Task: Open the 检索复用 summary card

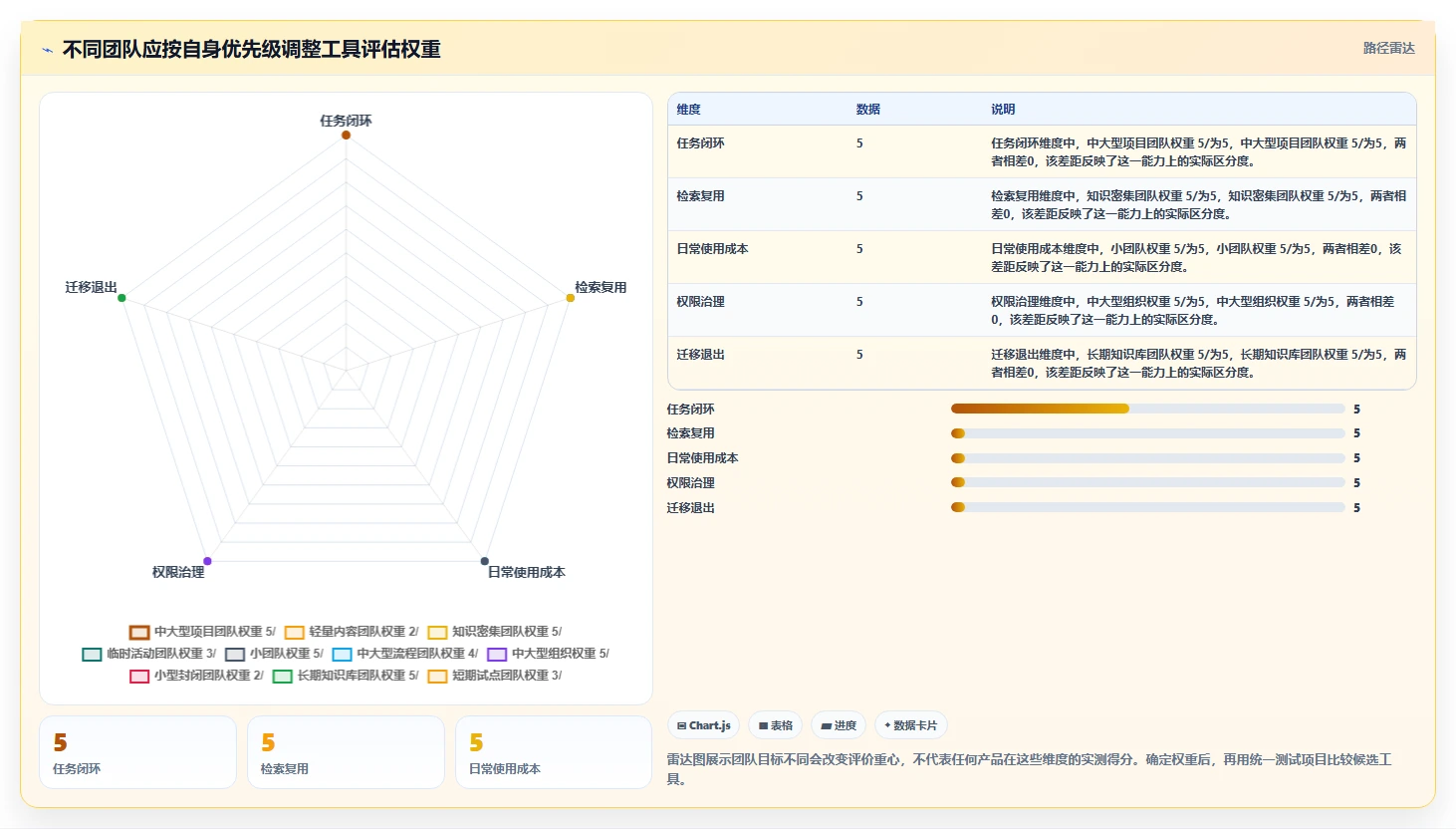Action: 346,752
